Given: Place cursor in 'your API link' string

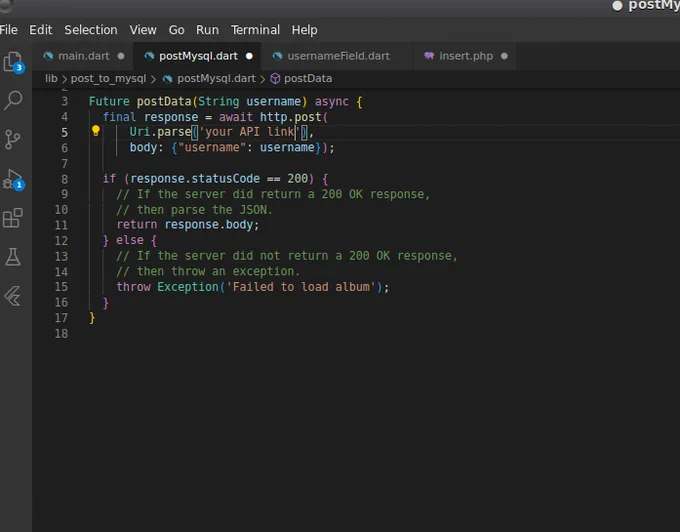Looking at the screenshot, I should pos(249,132).
